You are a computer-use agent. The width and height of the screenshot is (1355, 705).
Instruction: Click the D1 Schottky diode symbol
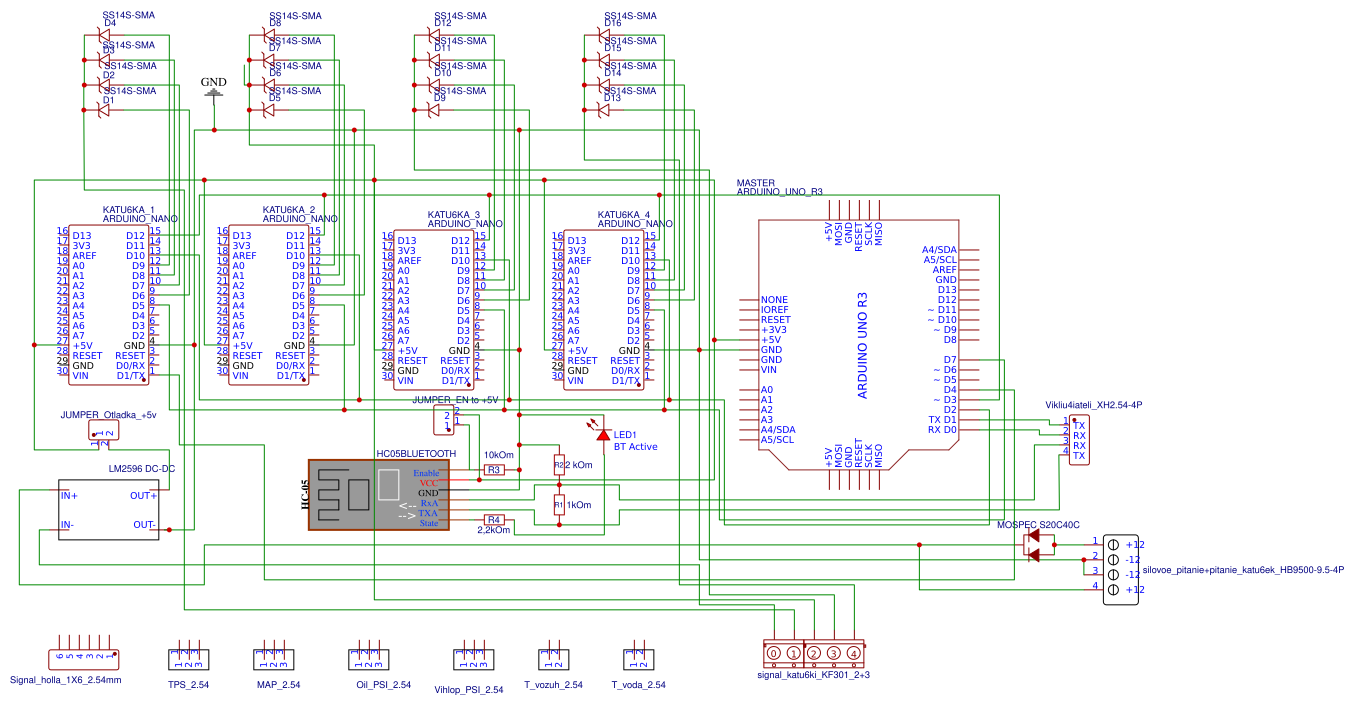click(x=103, y=110)
